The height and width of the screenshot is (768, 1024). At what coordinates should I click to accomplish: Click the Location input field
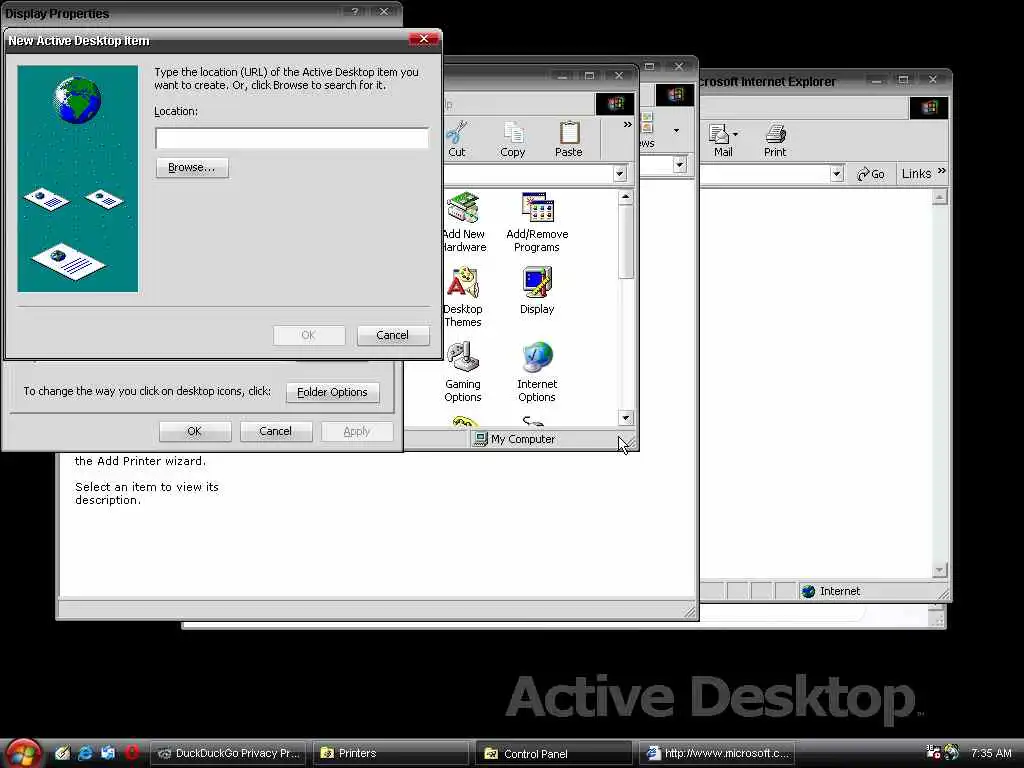(292, 138)
